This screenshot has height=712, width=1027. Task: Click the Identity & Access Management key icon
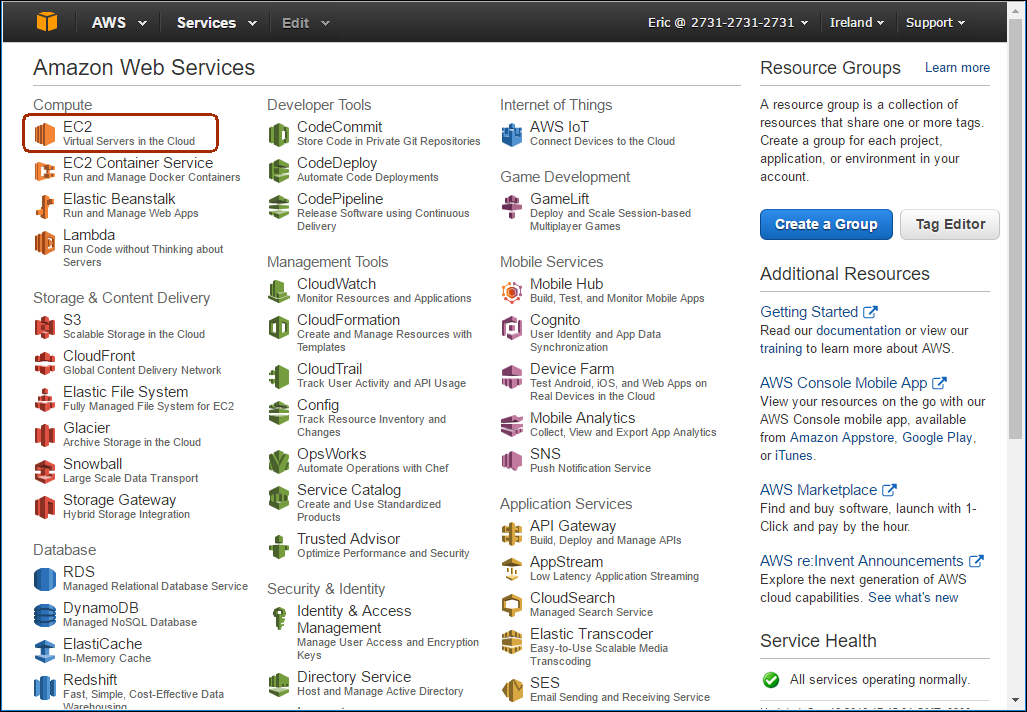(279, 618)
